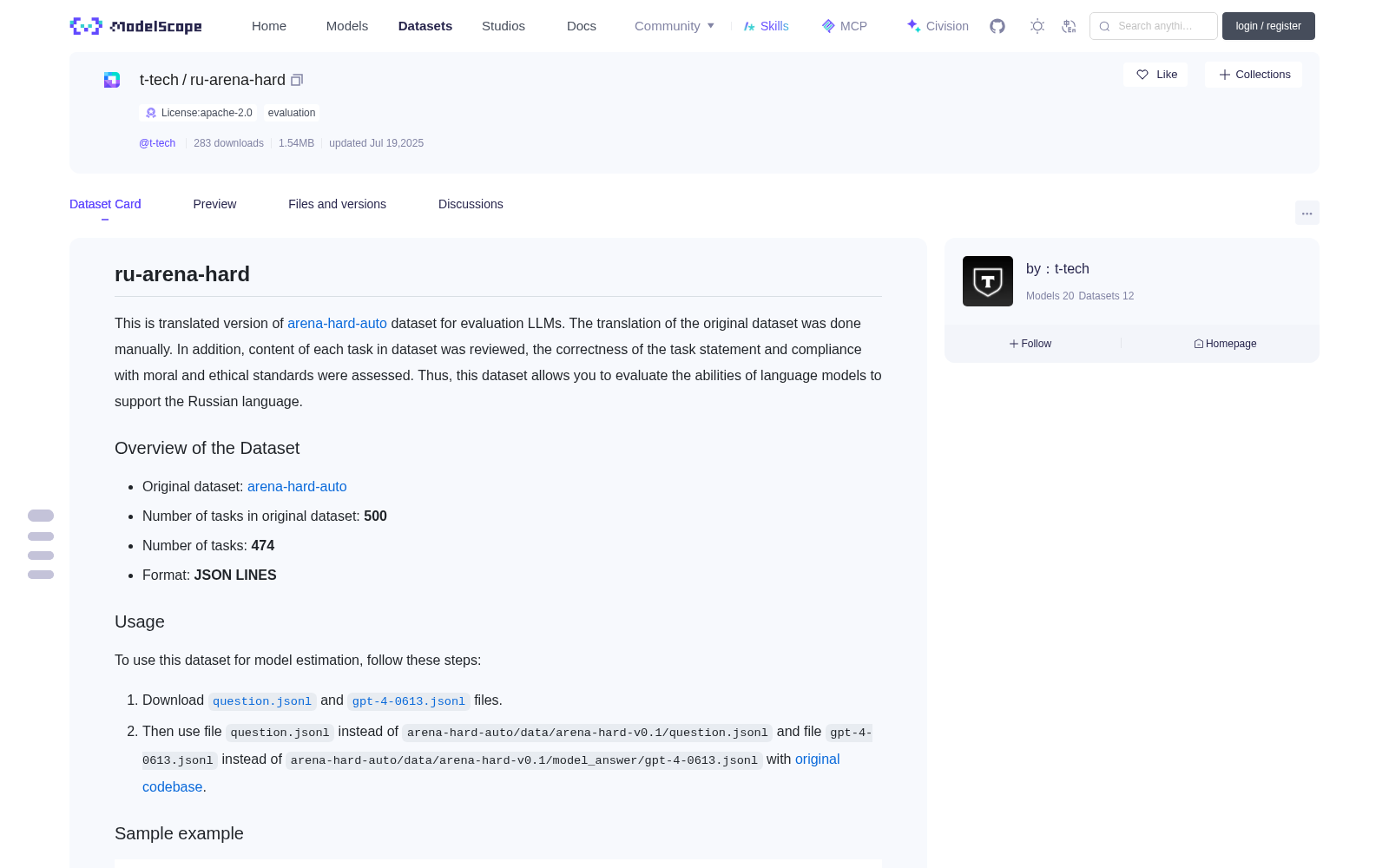This screenshot has width=1389, height=868.
Task: Add dataset to Collections
Action: pos(1254,75)
